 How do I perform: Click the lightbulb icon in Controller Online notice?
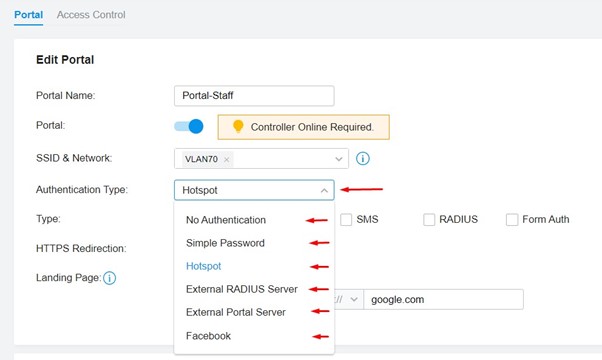(238, 126)
